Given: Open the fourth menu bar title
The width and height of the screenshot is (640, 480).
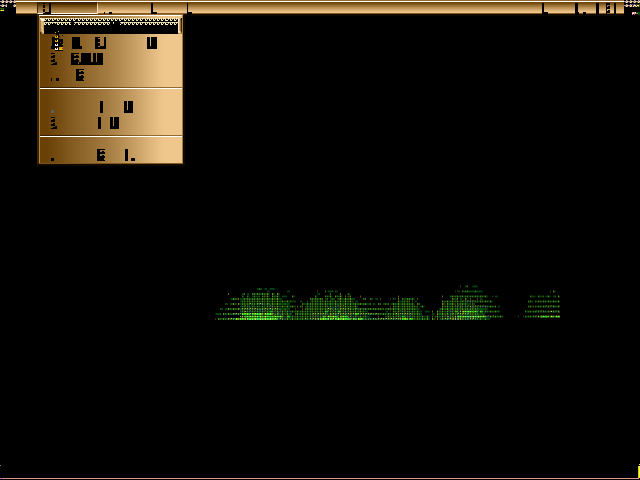Looking at the screenshot, I should click(x=188, y=9).
